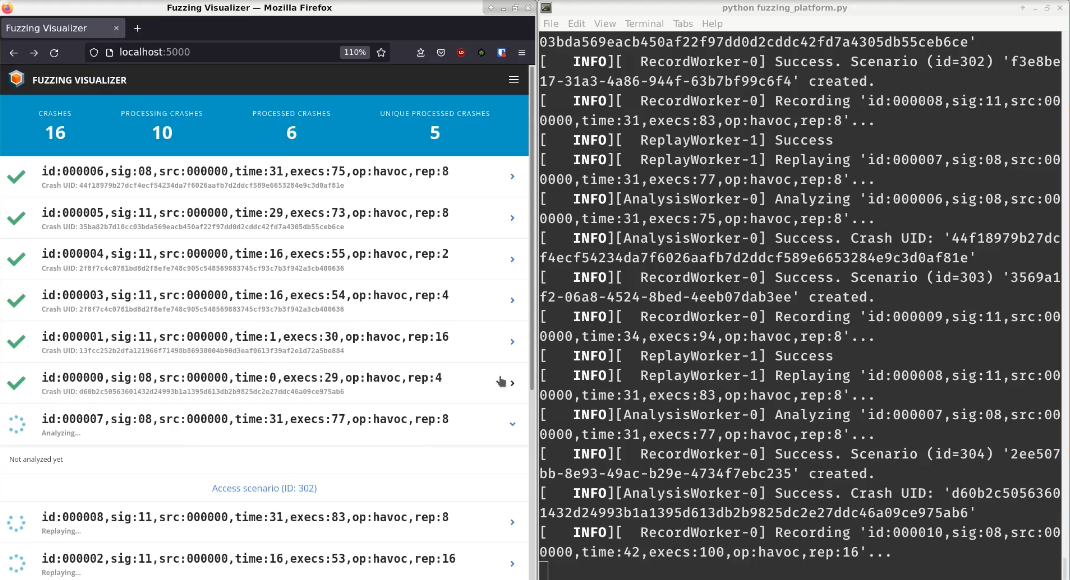Click the checkmark on crash id:000001

point(16,341)
